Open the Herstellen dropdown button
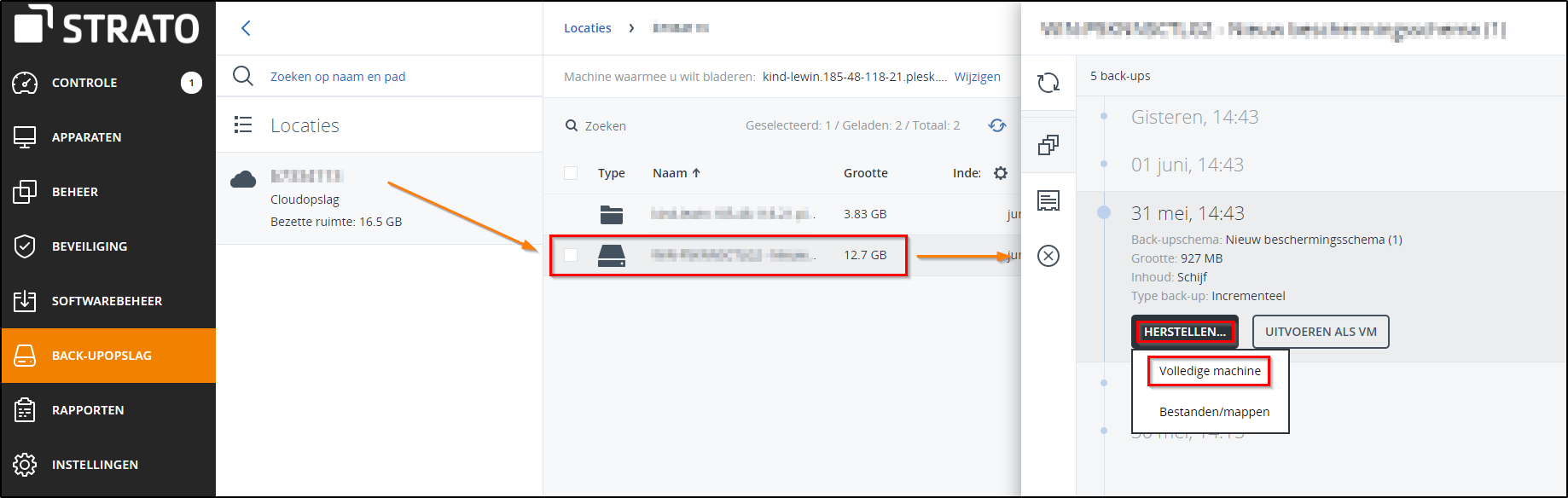This screenshot has height=498, width=1568. click(1184, 332)
